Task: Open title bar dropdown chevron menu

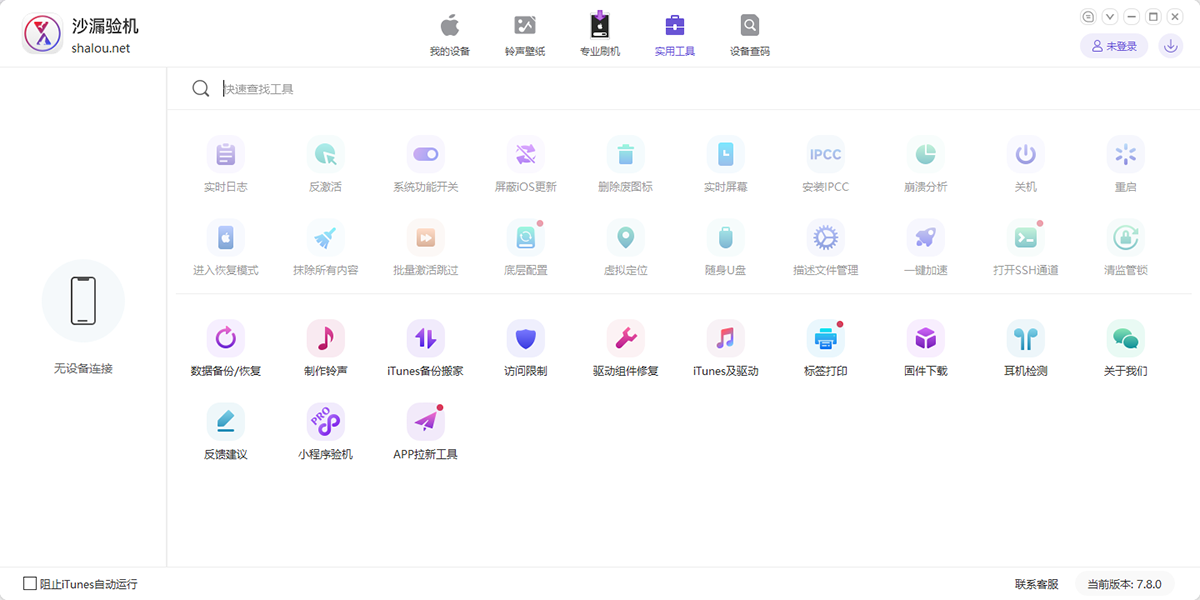Action: tap(1110, 17)
